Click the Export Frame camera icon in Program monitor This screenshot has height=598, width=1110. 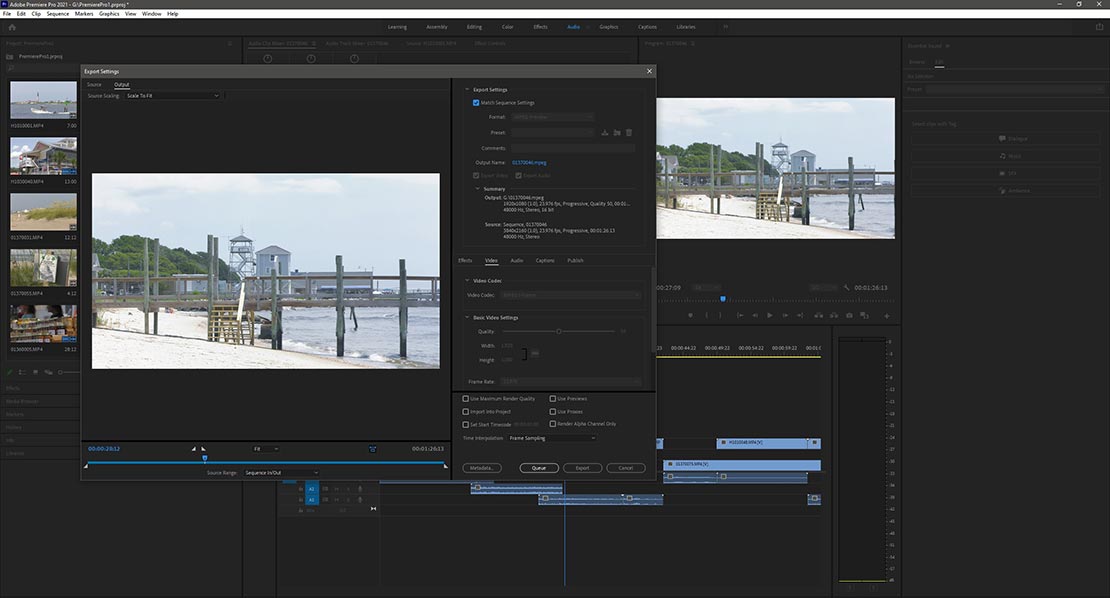849,315
